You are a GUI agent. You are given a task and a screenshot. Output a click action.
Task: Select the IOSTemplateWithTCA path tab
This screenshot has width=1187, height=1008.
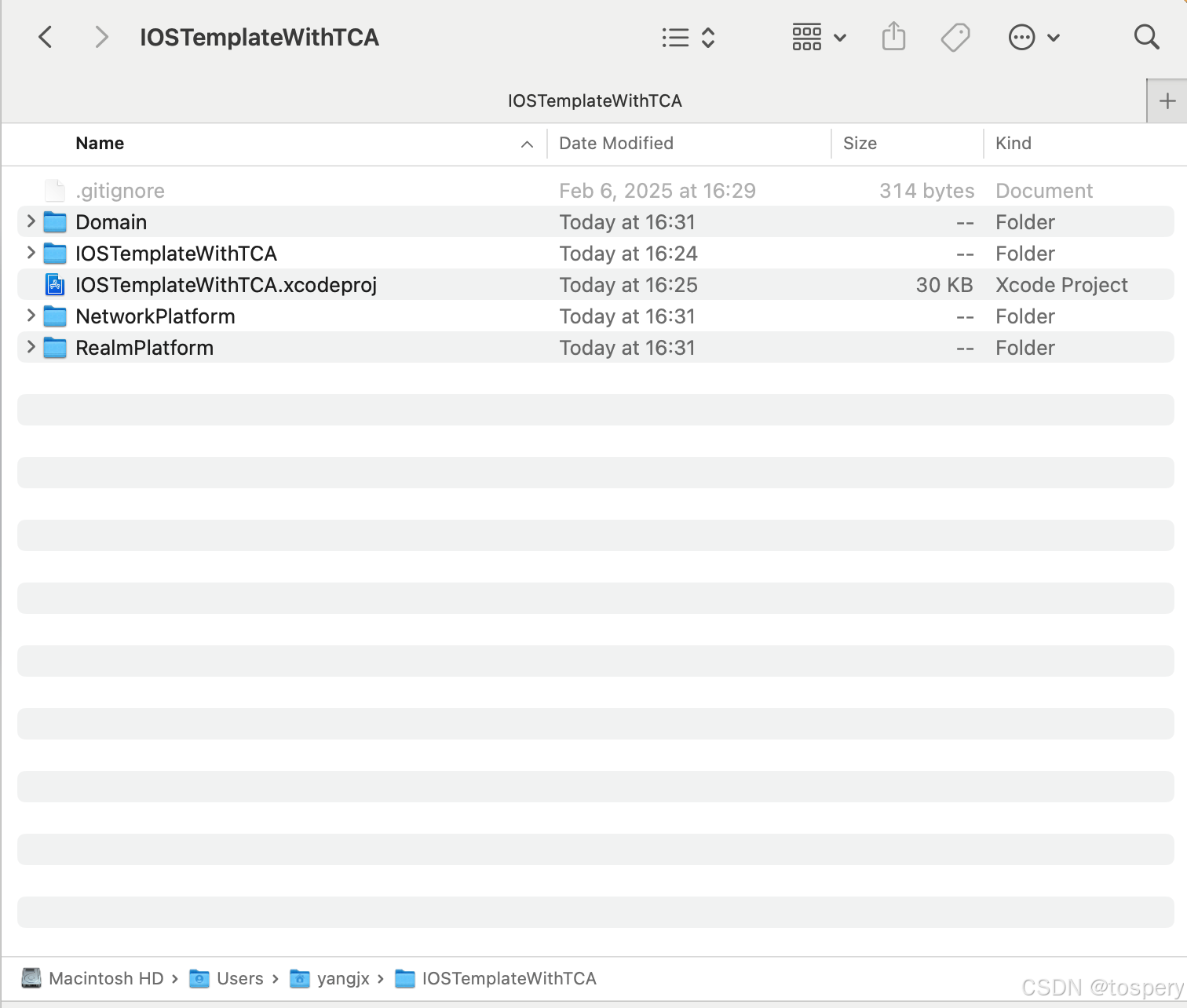tap(595, 100)
